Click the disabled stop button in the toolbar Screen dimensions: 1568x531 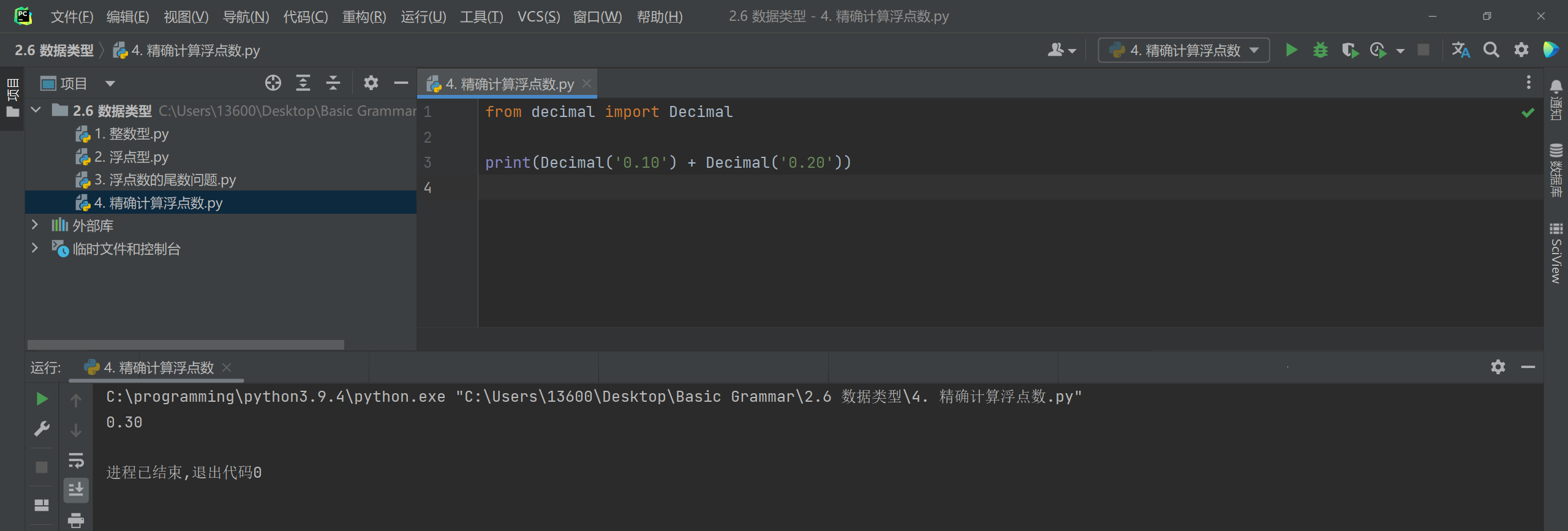(1423, 50)
